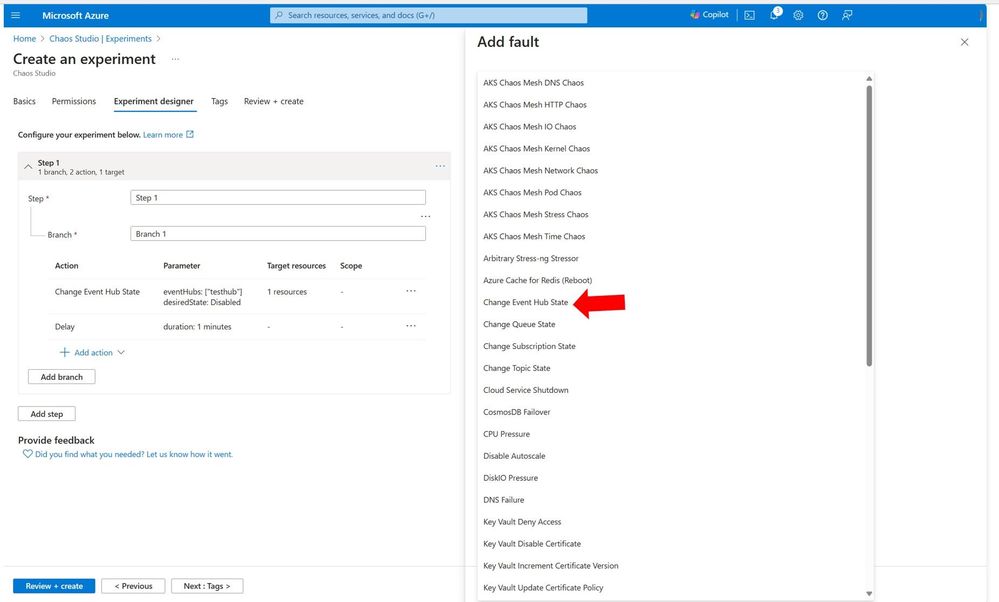Select Change Topic State fault
Image resolution: width=999 pixels, height=602 pixels.
point(517,368)
